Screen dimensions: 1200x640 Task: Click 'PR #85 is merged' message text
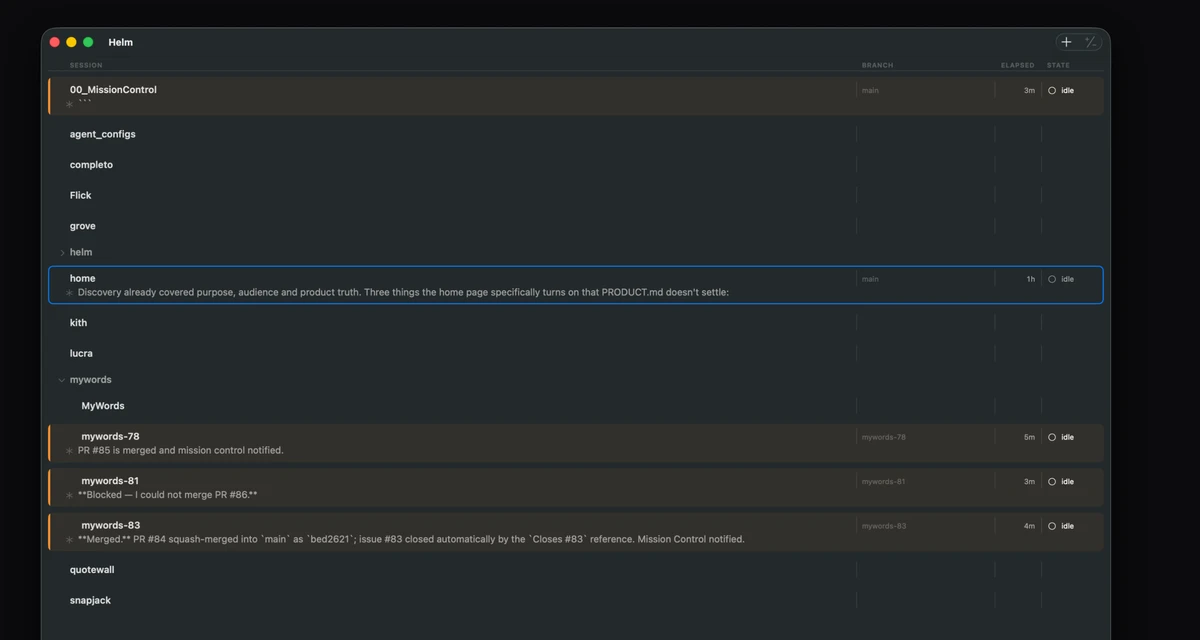[x=181, y=450]
